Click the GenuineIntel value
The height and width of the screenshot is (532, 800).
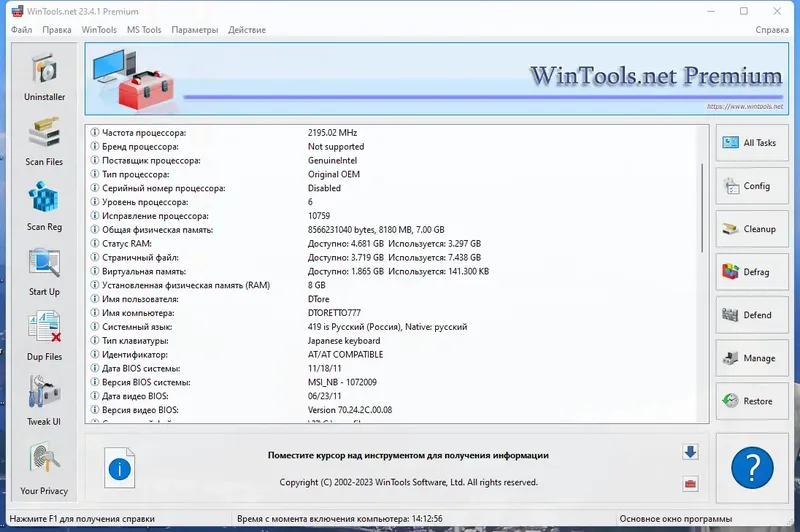(x=332, y=160)
